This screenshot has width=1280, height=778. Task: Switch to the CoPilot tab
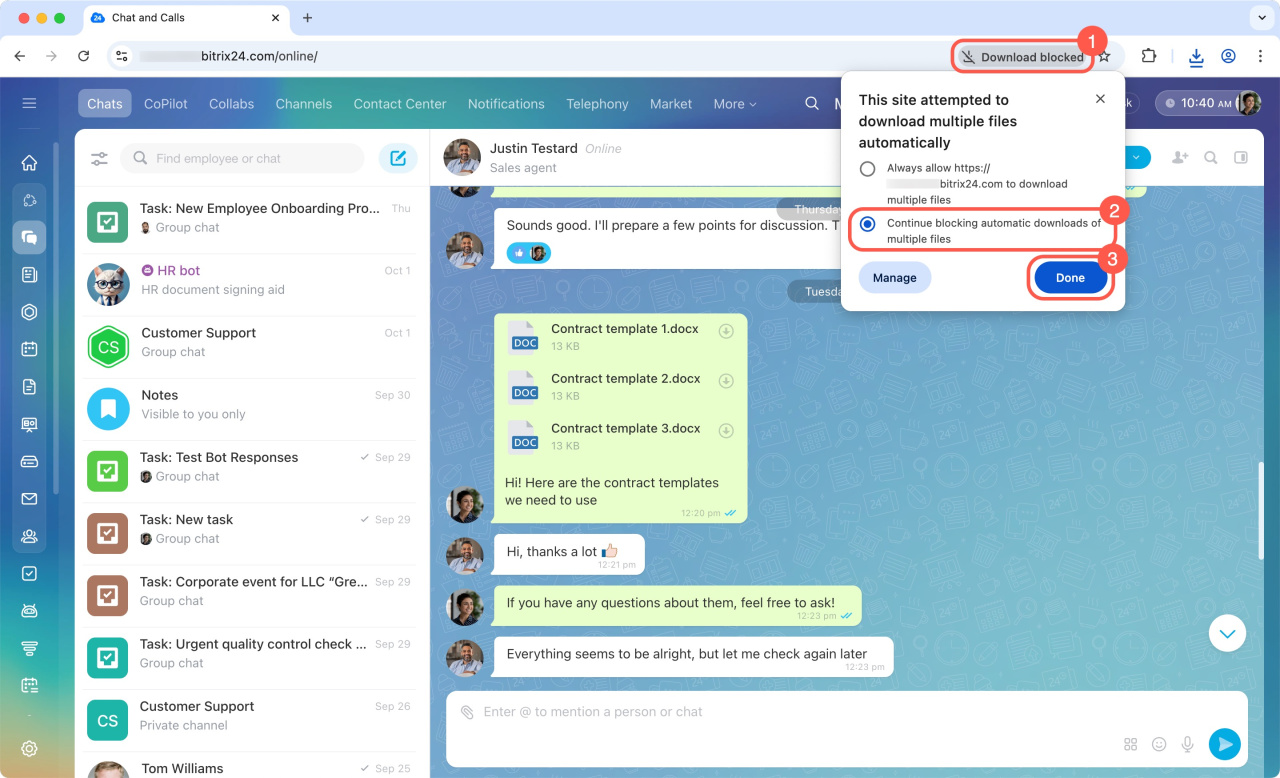point(165,104)
